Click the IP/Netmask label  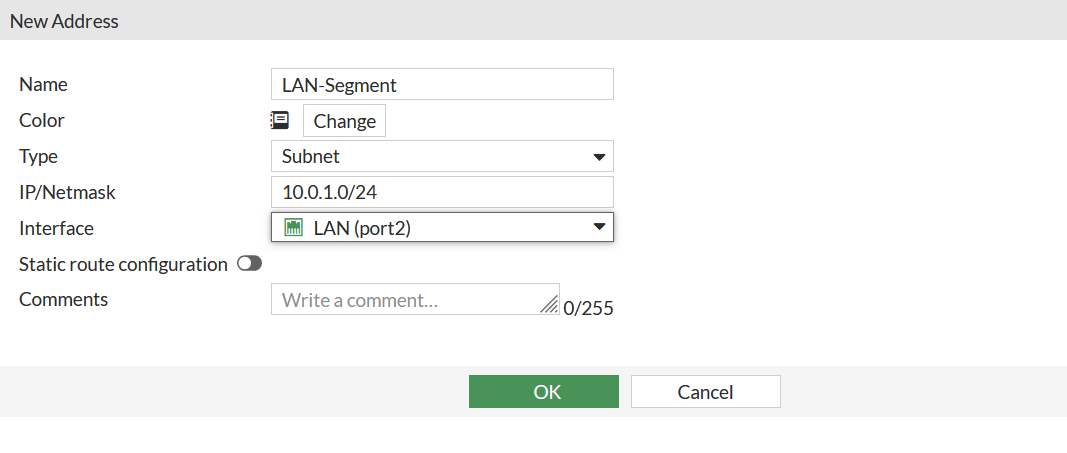(x=67, y=192)
